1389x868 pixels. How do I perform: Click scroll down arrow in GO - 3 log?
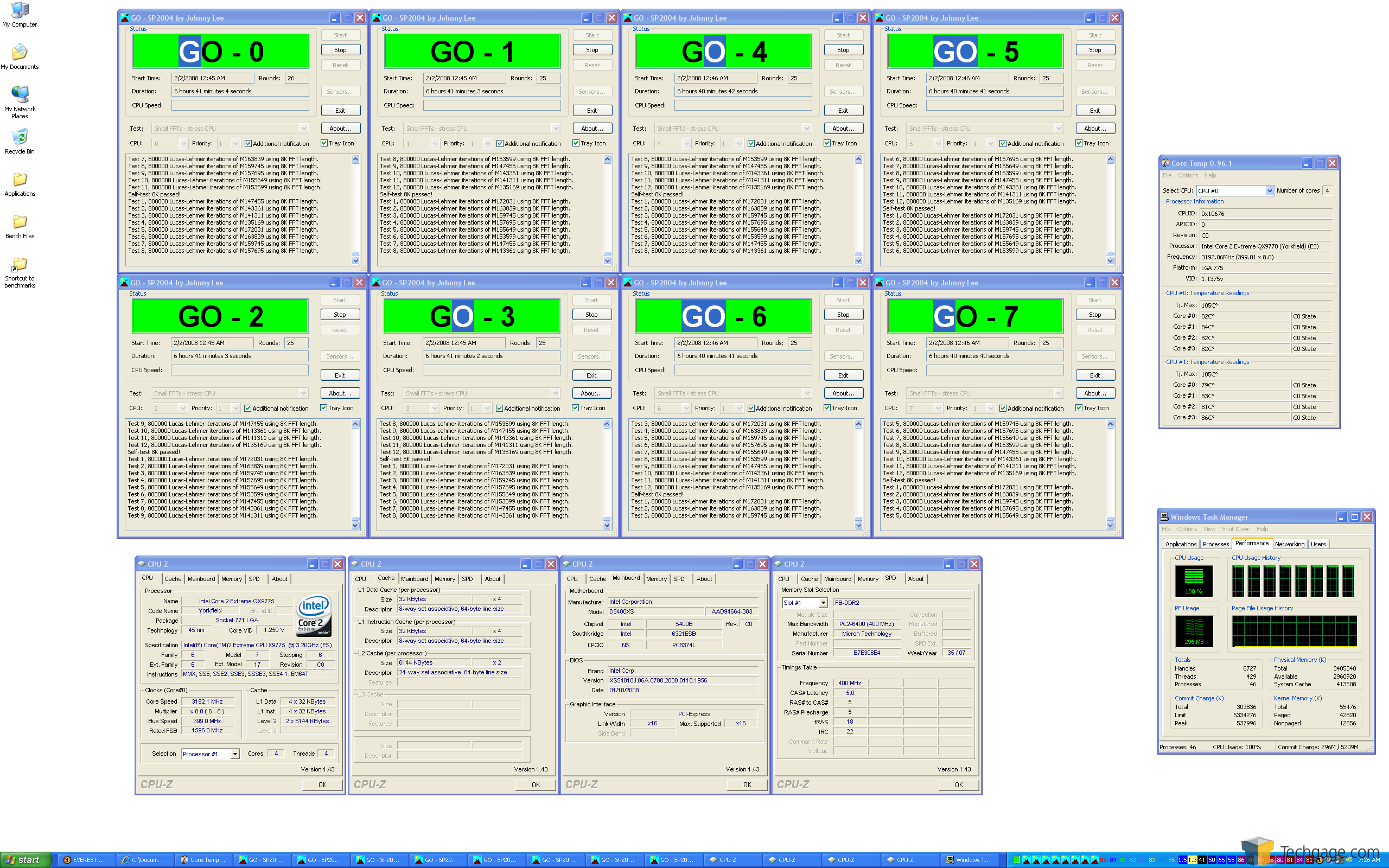(607, 525)
